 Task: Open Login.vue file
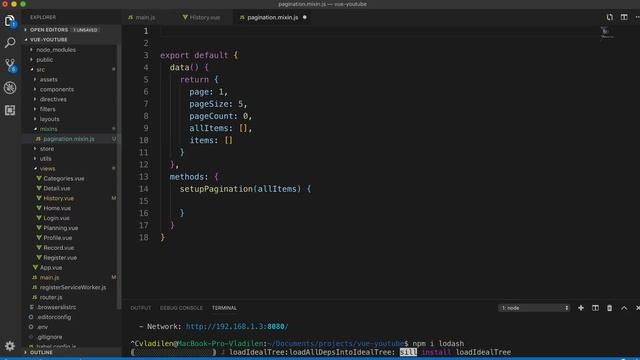click(x=56, y=218)
